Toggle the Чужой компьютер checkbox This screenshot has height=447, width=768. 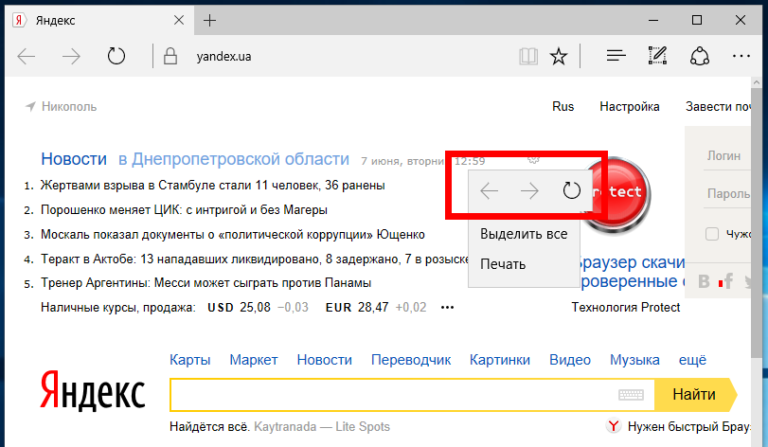[x=712, y=234]
